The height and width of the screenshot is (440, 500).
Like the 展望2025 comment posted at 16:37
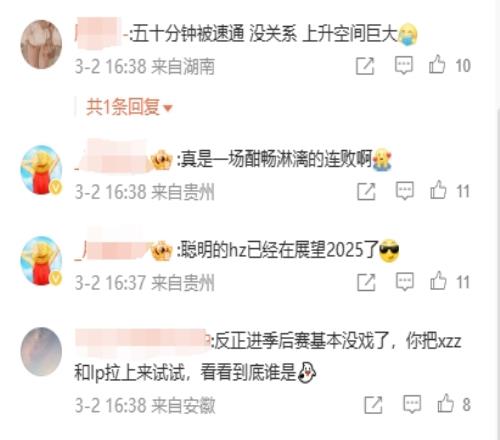(x=438, y=281)
